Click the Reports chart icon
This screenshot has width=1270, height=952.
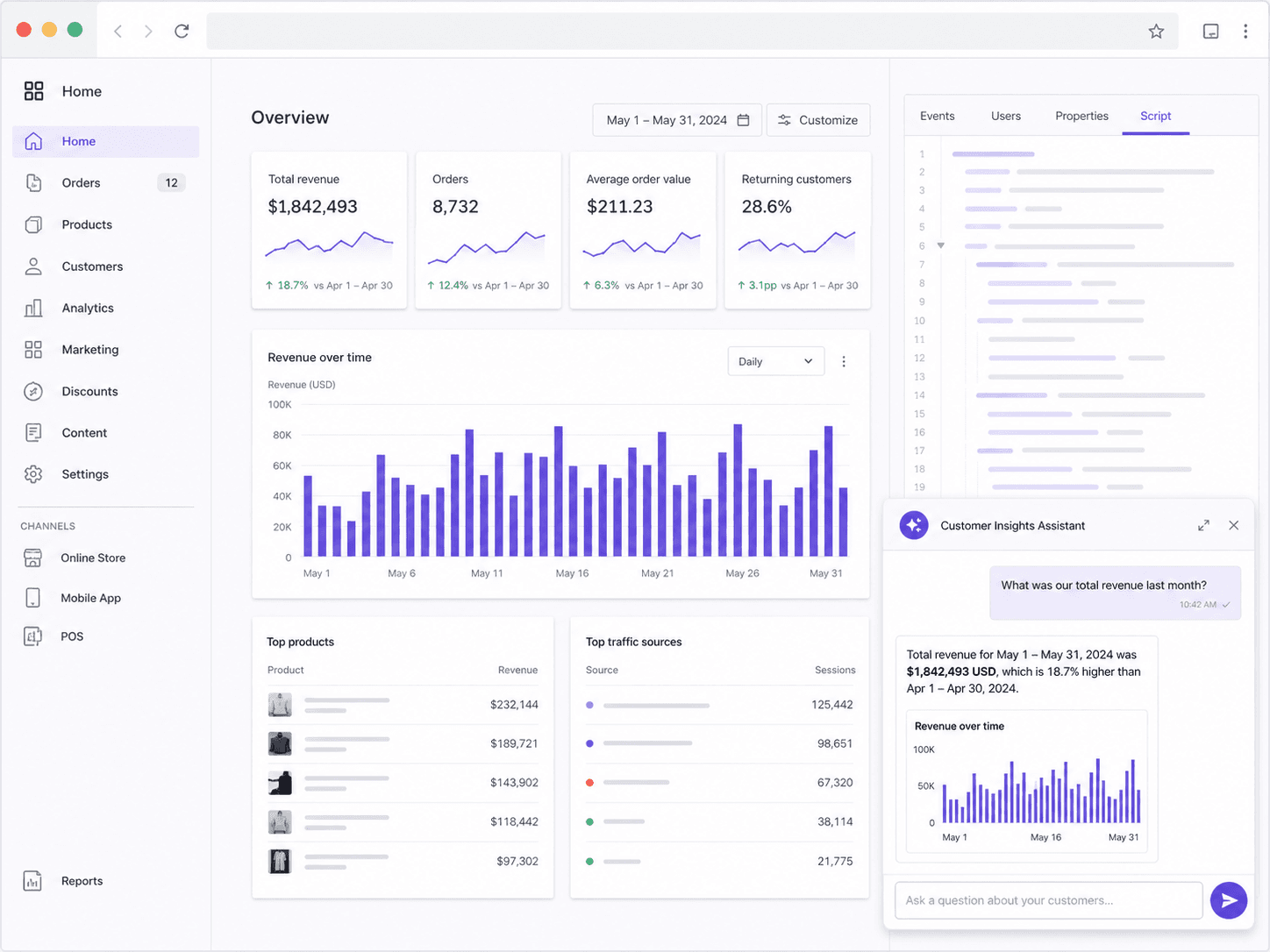click(x=32, y=881)
